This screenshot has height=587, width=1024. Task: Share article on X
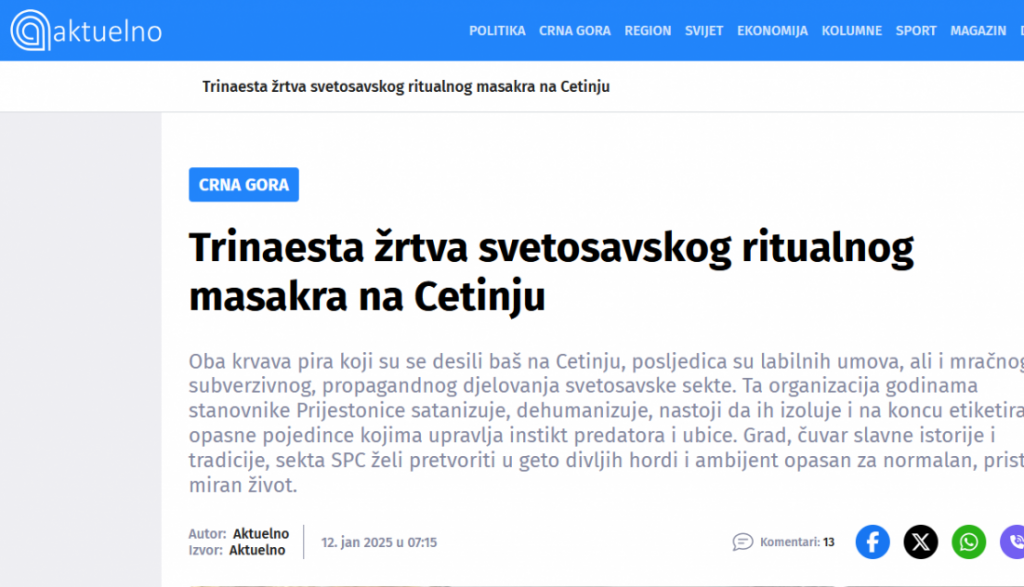pos(921,542)
